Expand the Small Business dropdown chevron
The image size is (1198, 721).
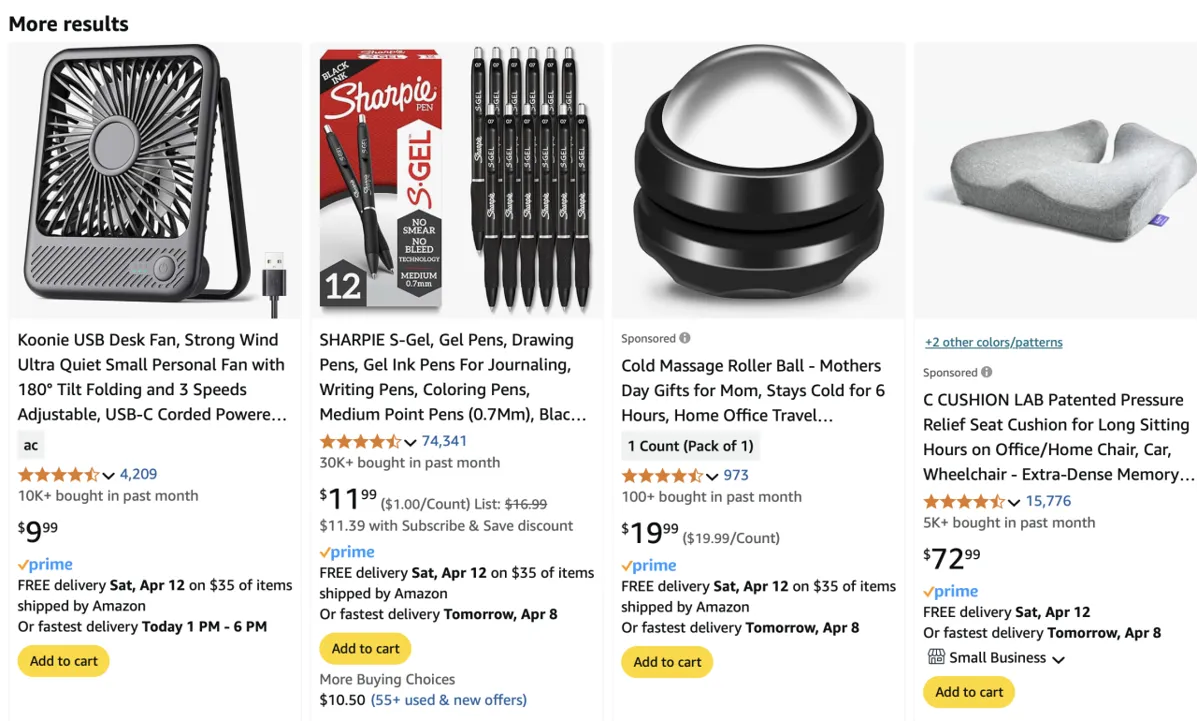coord(1058,659)
